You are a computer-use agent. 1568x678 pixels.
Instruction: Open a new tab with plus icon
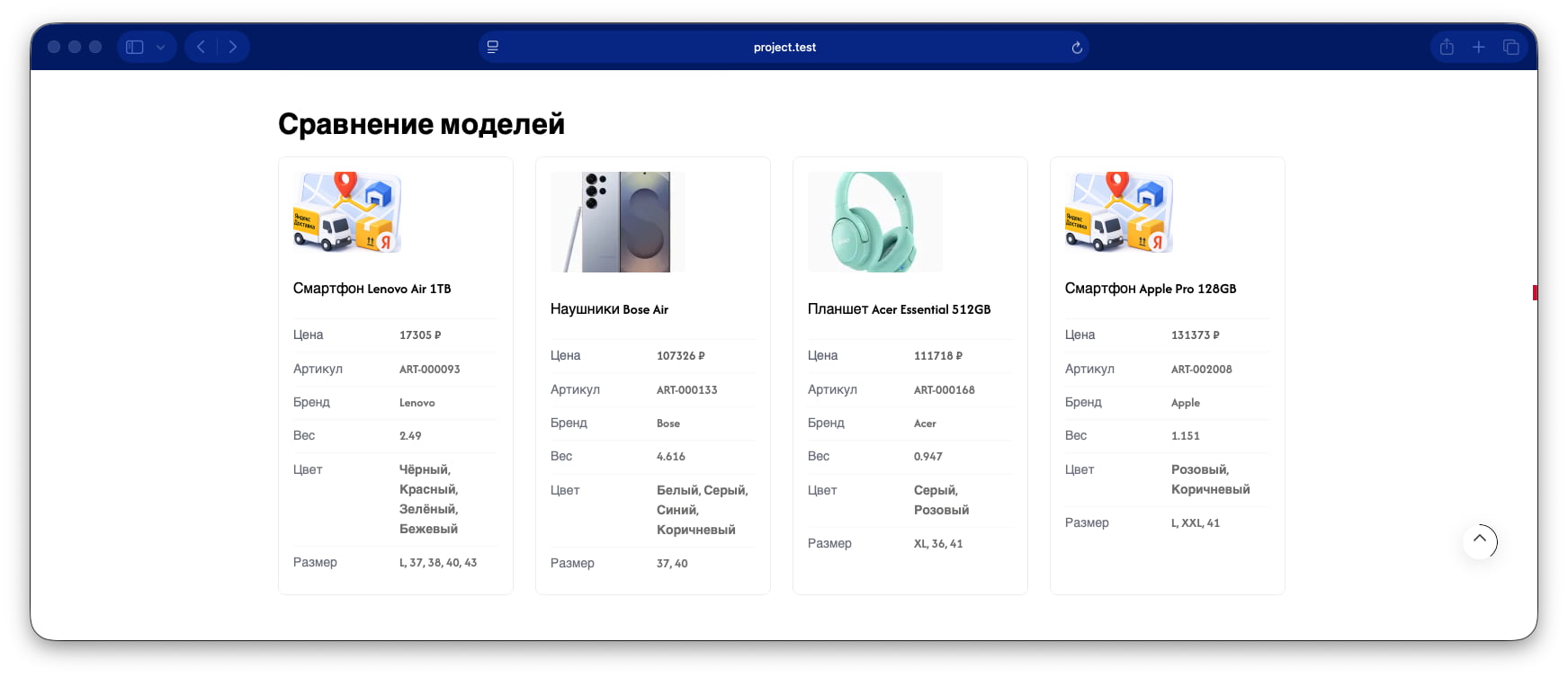1479,47
